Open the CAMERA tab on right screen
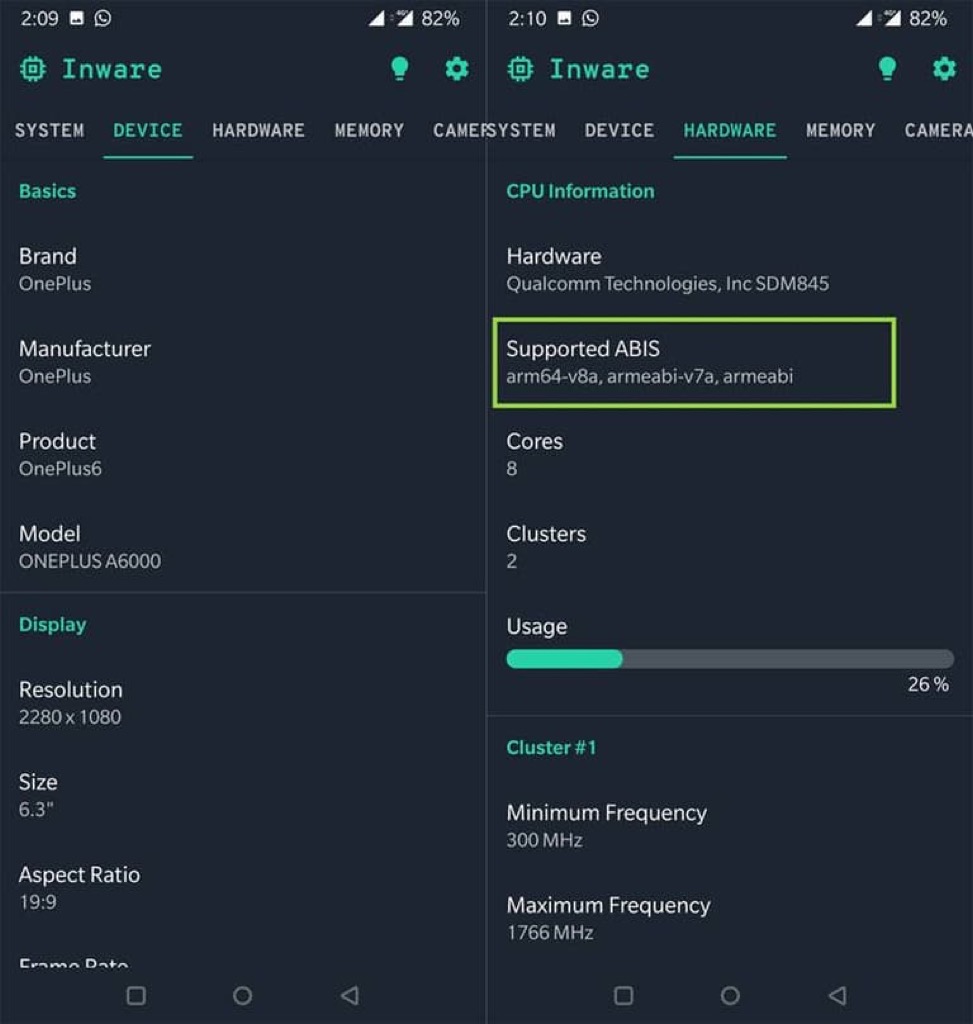973x1024 pixels. tap(937, 130)
